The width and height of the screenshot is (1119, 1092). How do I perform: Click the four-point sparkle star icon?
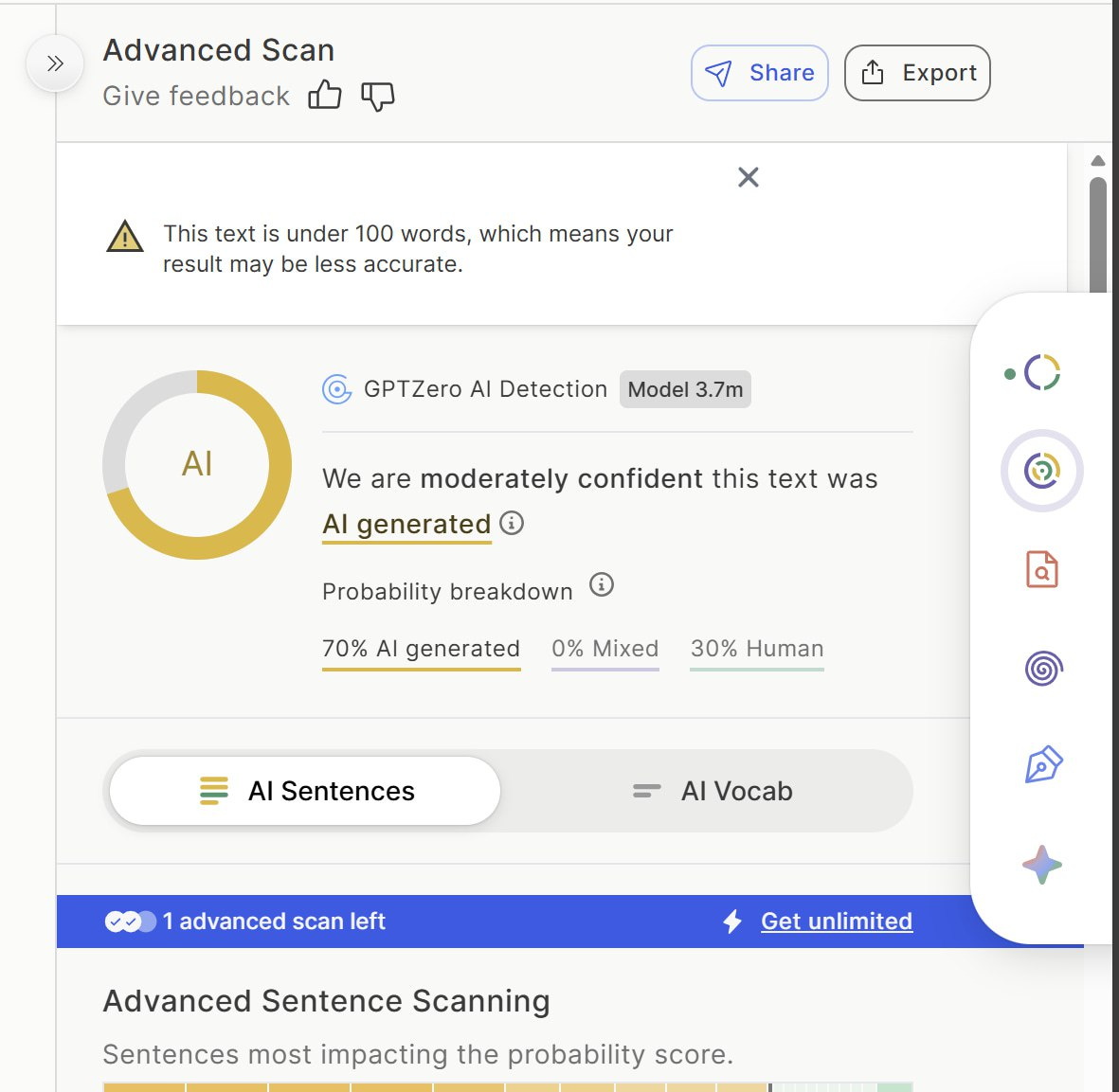pyautogui.click(x=1041, y=865)
